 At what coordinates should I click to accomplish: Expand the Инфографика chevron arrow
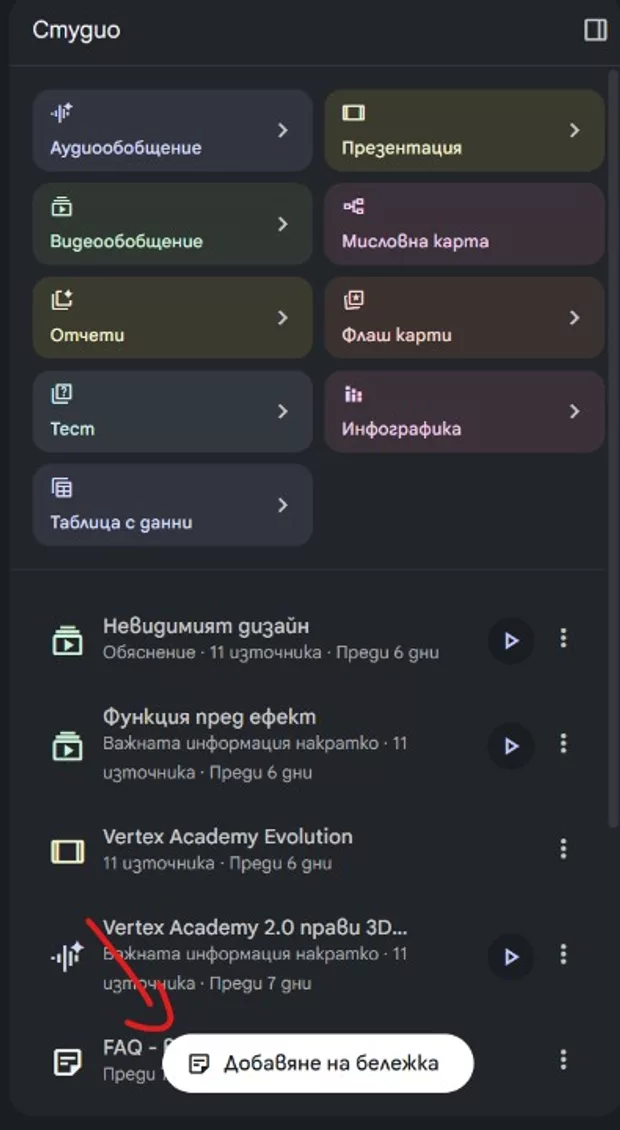coord(574,411)
